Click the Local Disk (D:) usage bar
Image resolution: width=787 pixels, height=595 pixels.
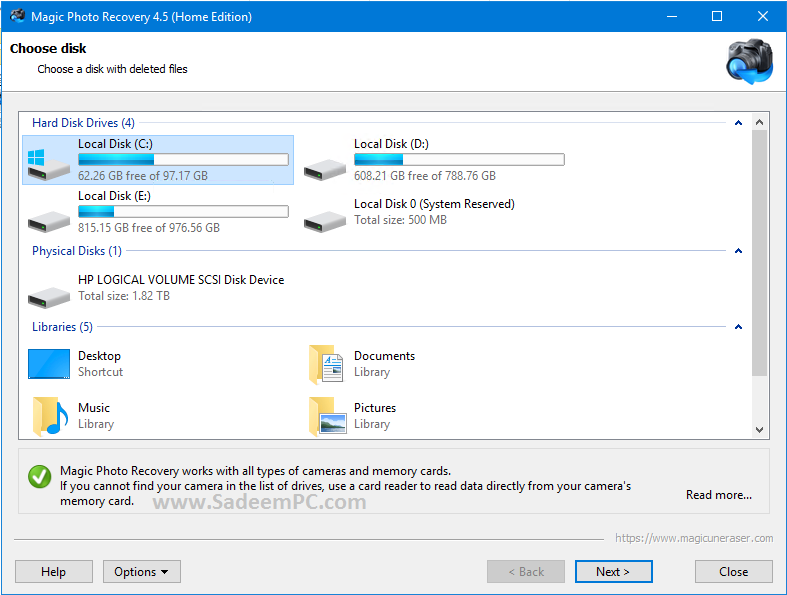(x=459, y=160)
